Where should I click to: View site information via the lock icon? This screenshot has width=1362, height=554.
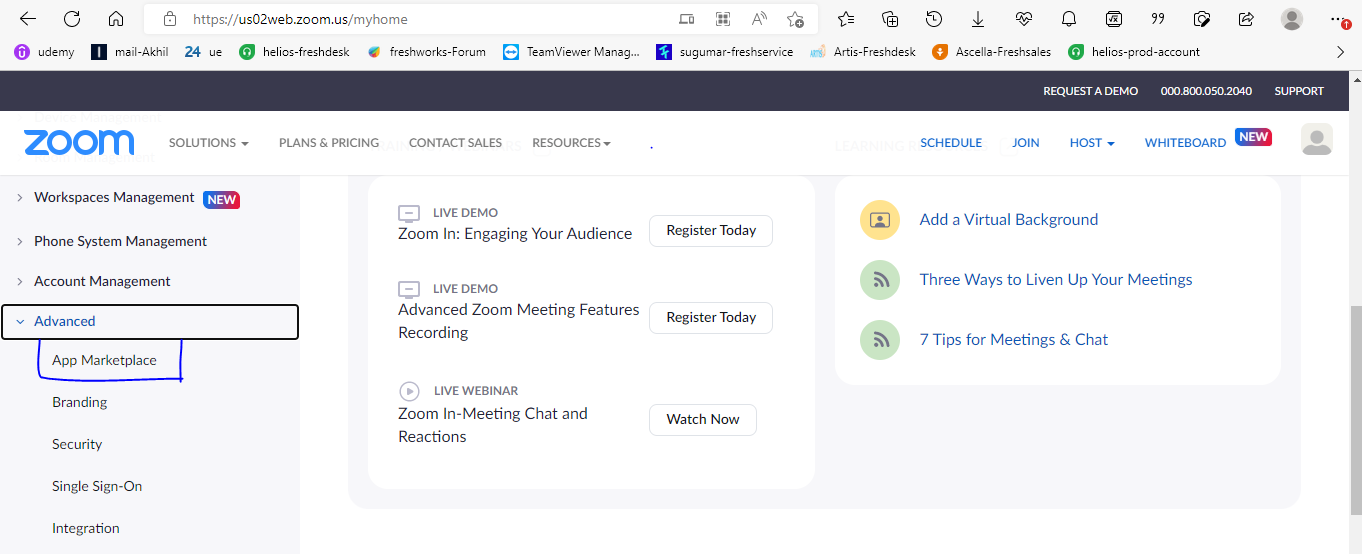(x=170, y=19)
